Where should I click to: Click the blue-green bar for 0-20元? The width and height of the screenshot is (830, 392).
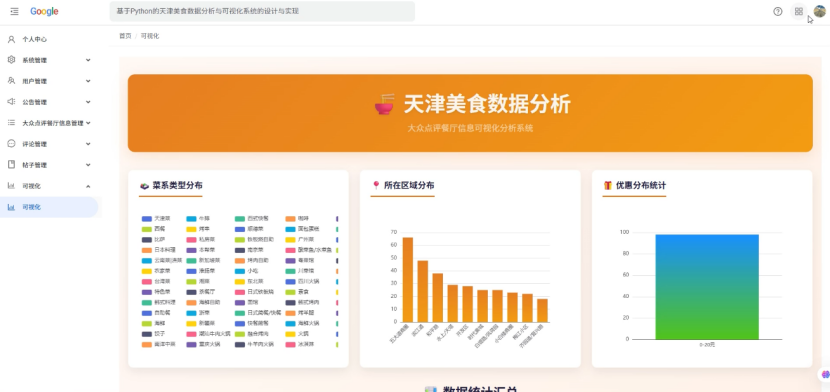click(x=707, y=287)
